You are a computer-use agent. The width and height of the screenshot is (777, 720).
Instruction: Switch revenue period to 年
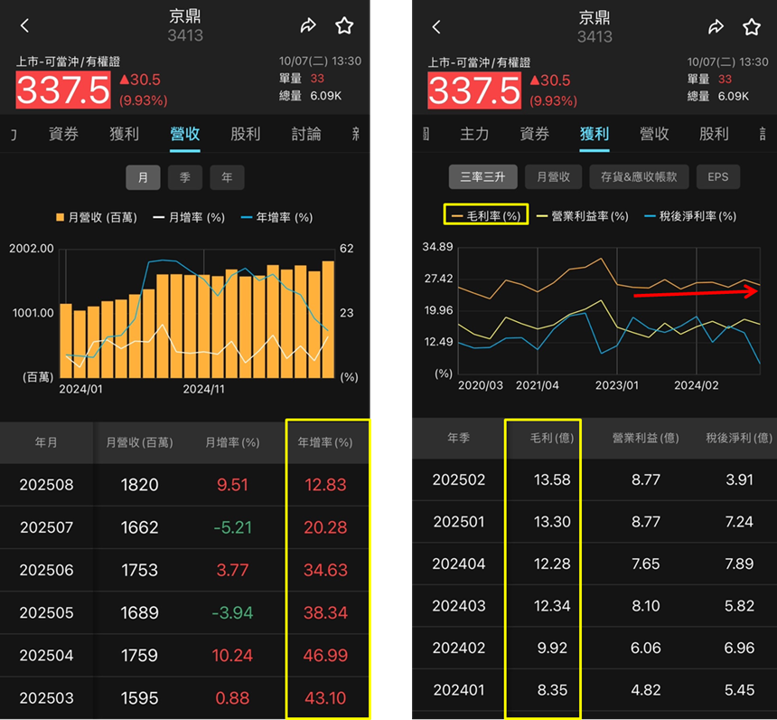pyautogui.click(x=227, y=177)
